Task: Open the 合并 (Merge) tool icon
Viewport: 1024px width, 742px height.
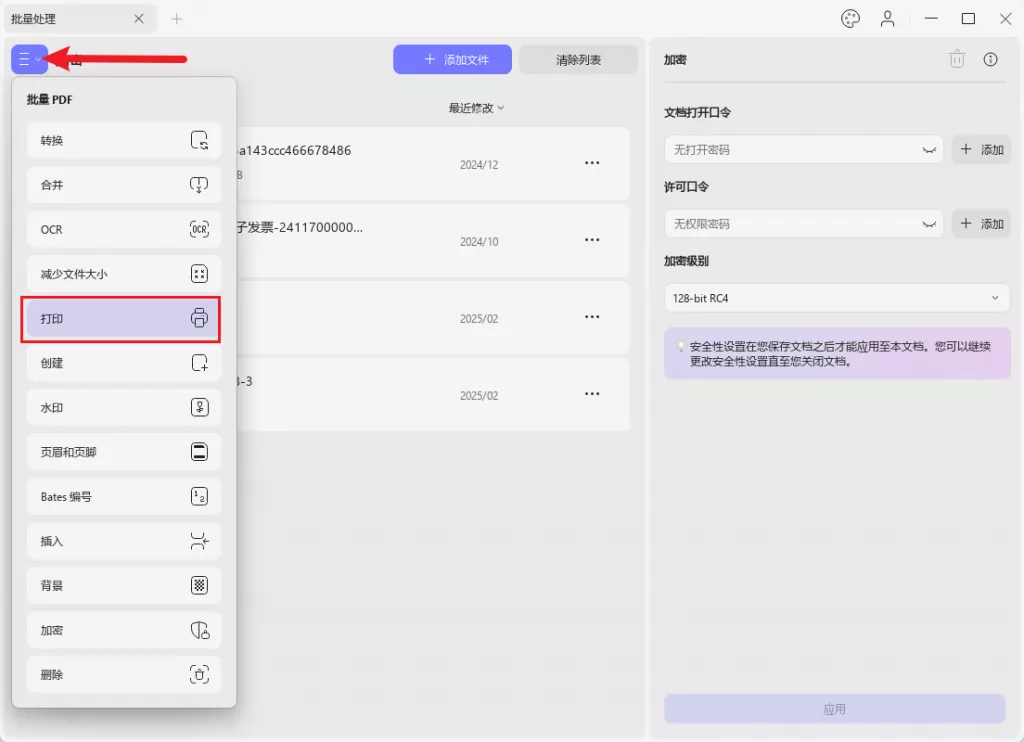Action: click(x=198, y=185)
